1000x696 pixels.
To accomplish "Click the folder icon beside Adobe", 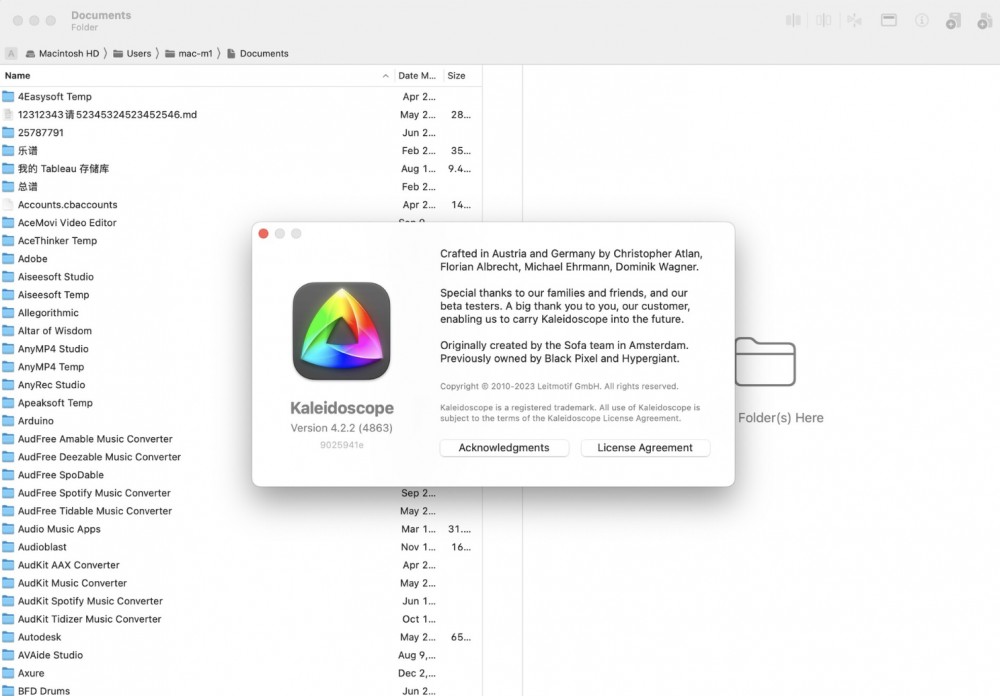I will (8, 258).
